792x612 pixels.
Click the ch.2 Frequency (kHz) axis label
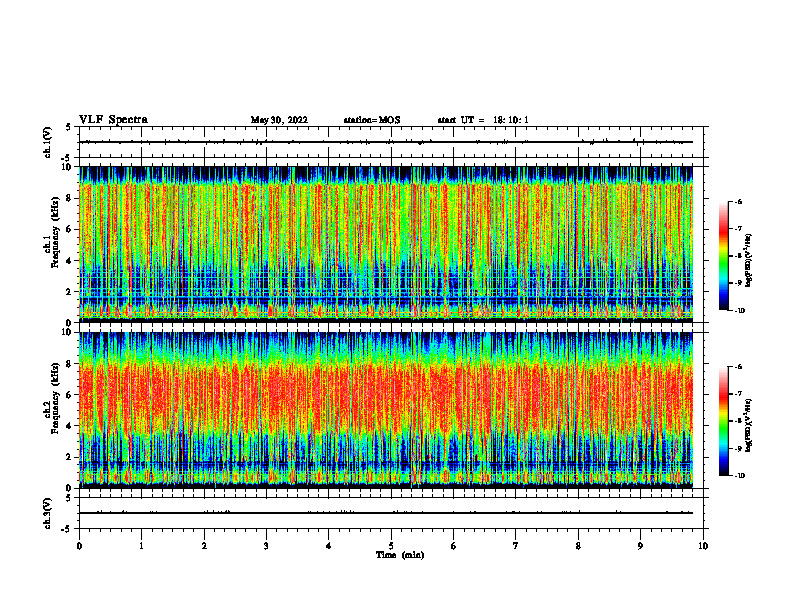coord(52,397)
